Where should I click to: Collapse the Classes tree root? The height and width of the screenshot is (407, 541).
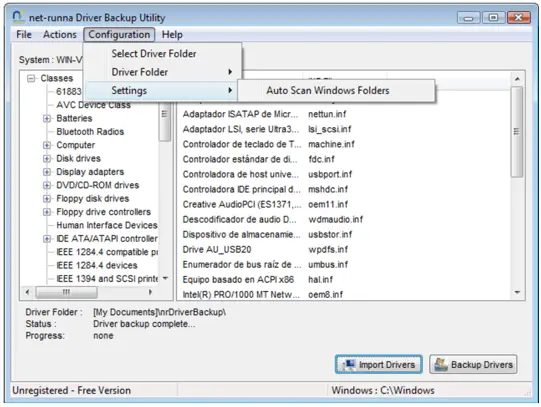31,79
